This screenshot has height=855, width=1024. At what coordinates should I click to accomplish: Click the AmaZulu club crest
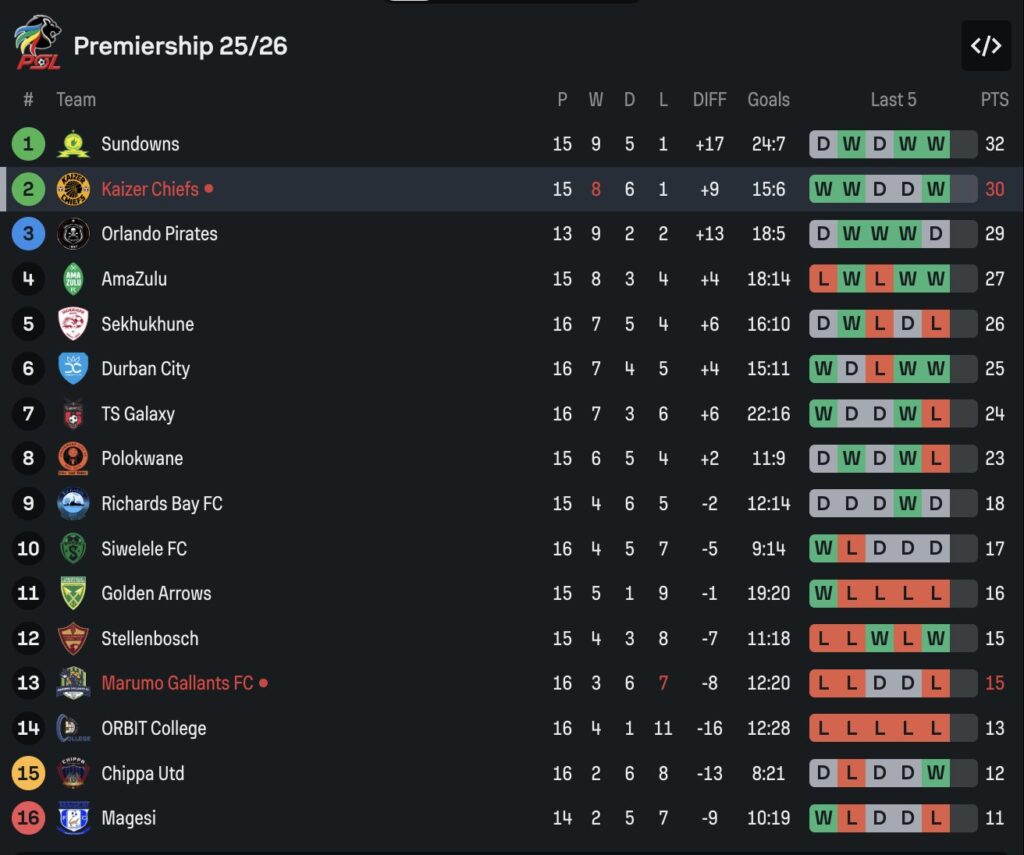[73, 279]
